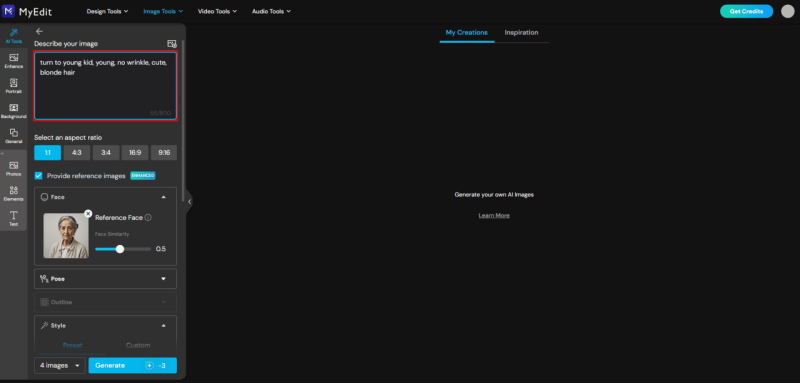Image resolution: width=800 pixels, height=383 pixels.
Task: Select the Background tool icon
Action: coord(14,111)
